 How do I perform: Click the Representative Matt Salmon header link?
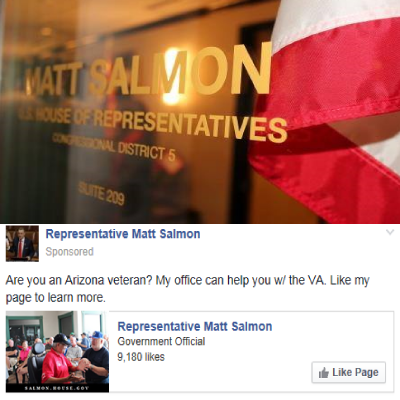tap(123, 234)
